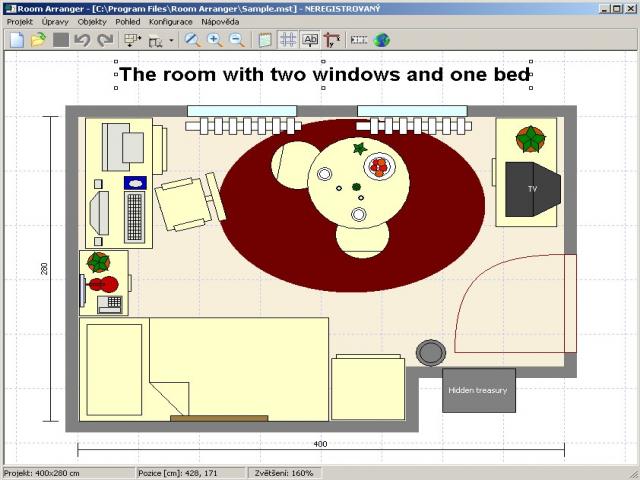The width and height of the screenshot is (640, 480).
Task: Zoom out with the magnifier minus icon
Action: tap(237, 40)
